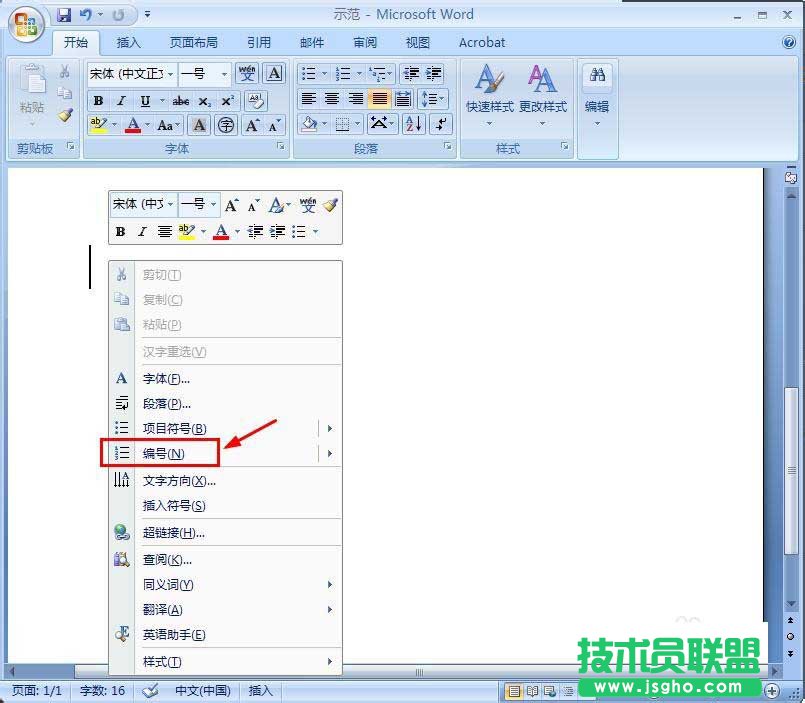805x703 pixels.
Task: Toggle align left in ribbon
Action: pyautogui.click(x=308, y=98)
